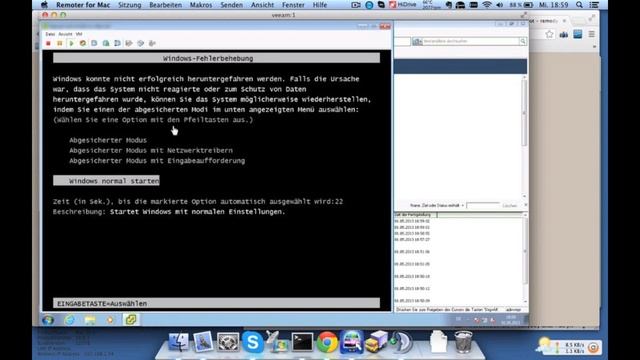Image resolution: width=640 pixels, height=360 pixels.
Task: Click the green VM console toolbar icon beside Reset's neighbor
Action: click(x=106, y=43)
